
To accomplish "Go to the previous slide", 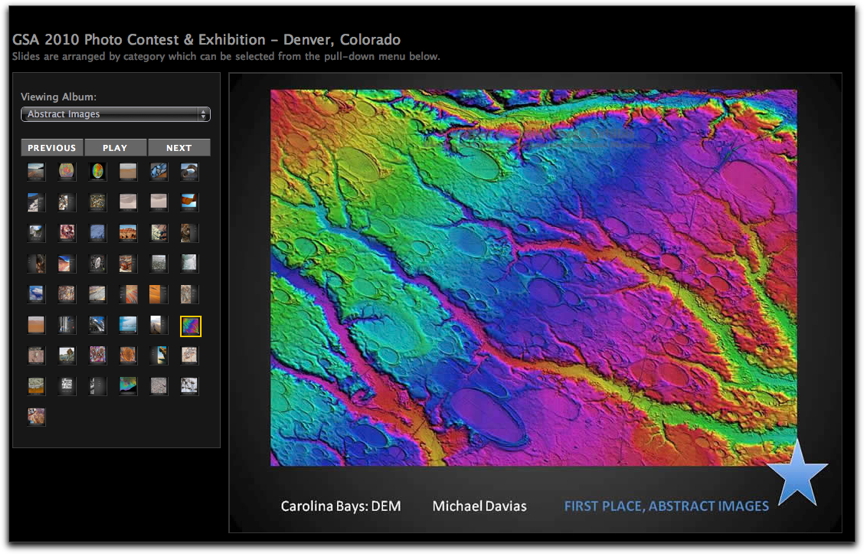I will (x=52, y=148).
